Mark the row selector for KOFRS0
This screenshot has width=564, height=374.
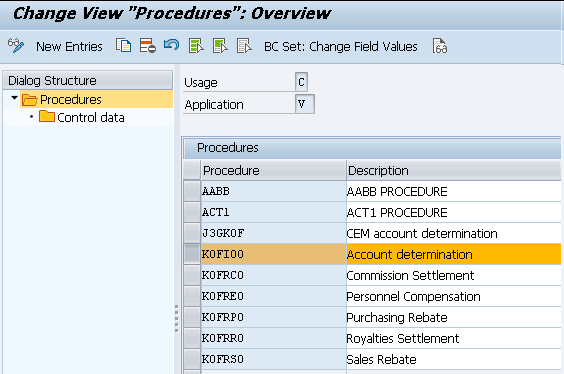(x=192, y=359)
